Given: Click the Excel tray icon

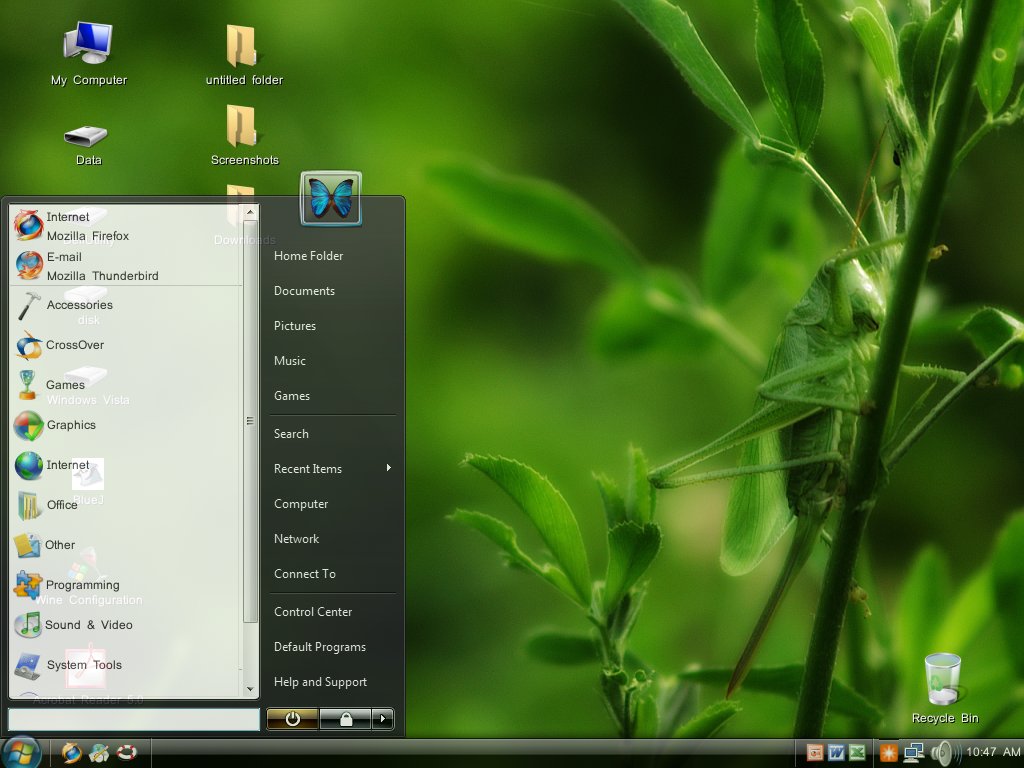Looking at the screenshot, I should click(x=857, y=753).
